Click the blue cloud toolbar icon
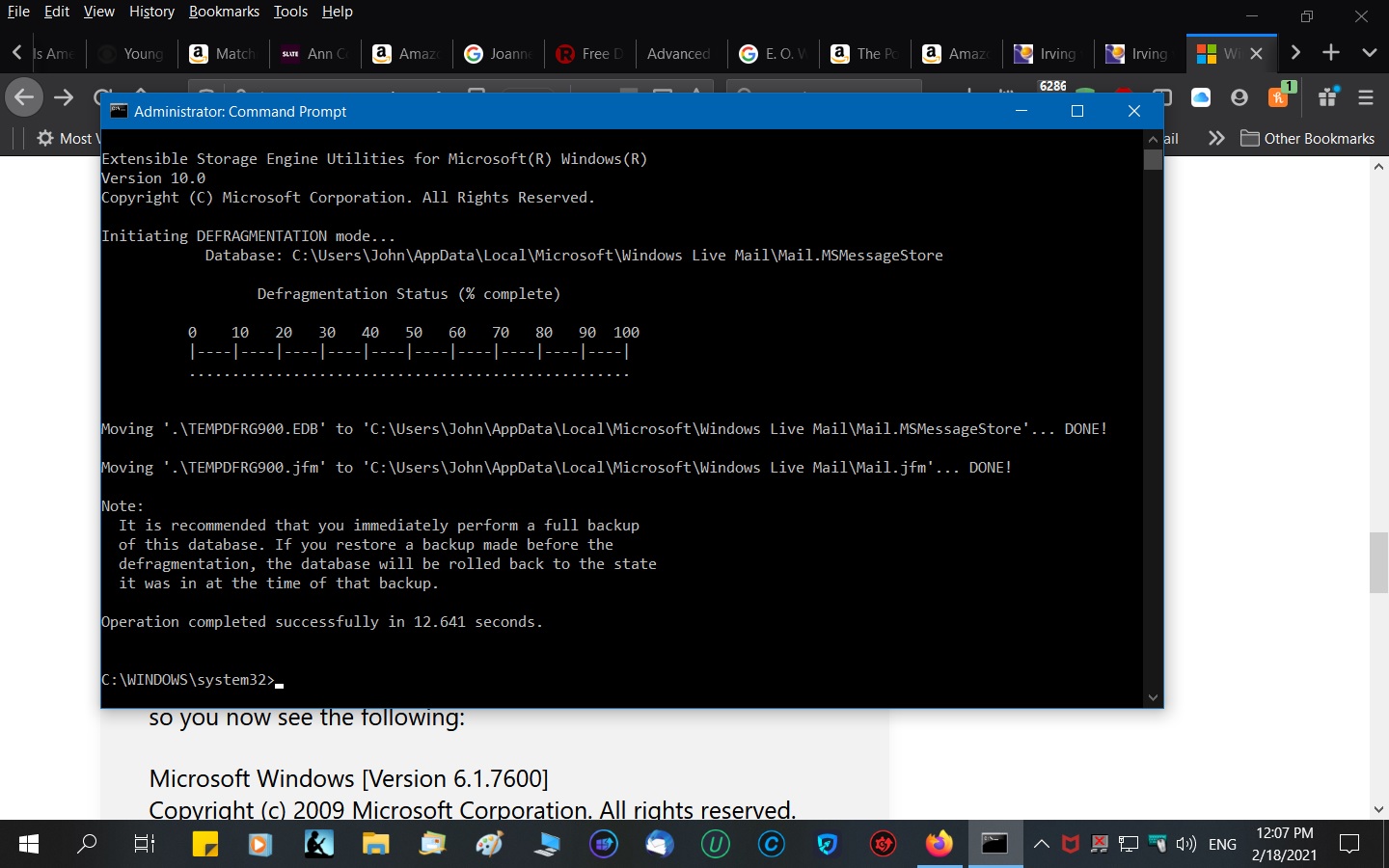The image size is (1389, 868). 1201,97
